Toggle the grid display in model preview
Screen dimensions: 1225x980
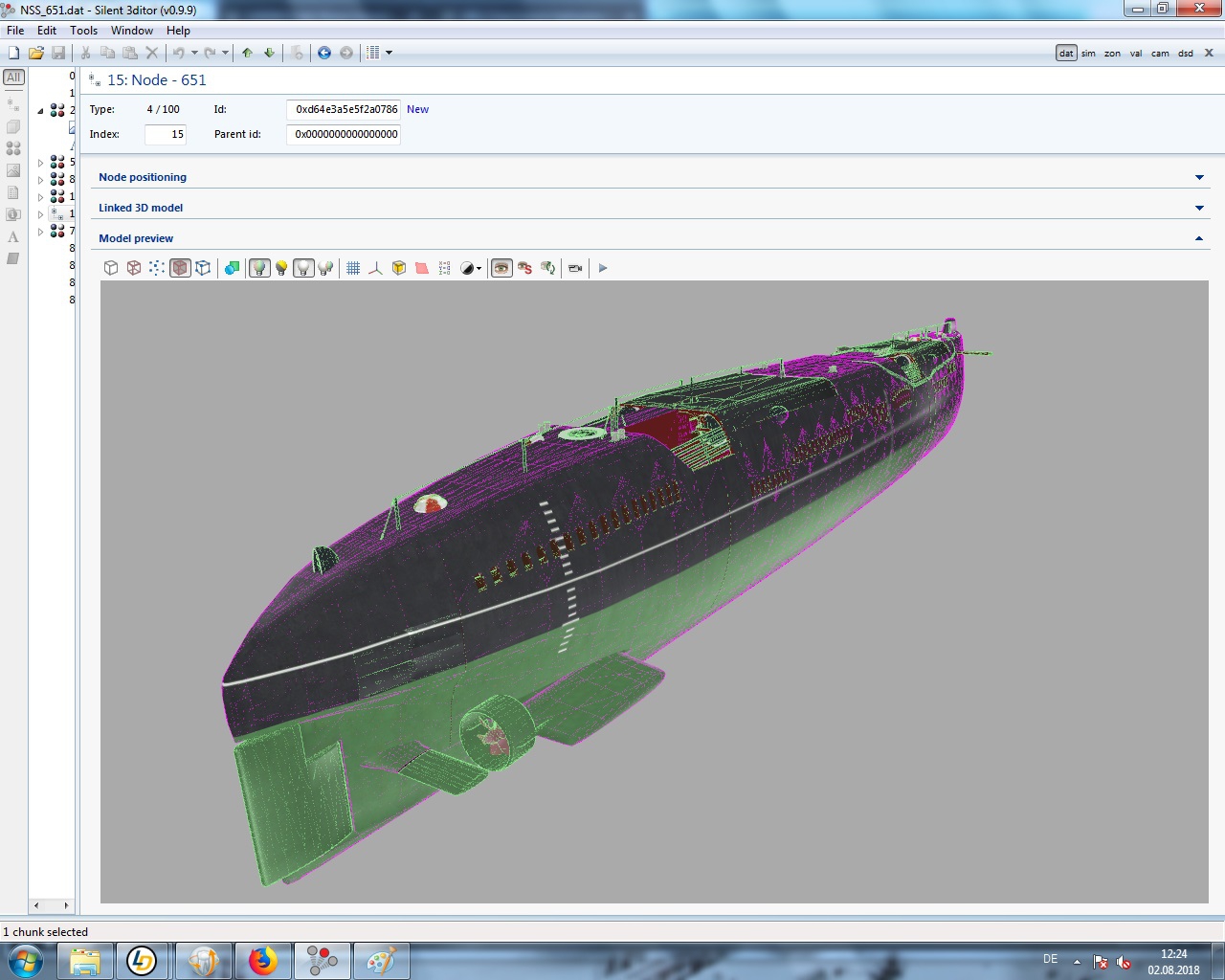pos(353,268)
